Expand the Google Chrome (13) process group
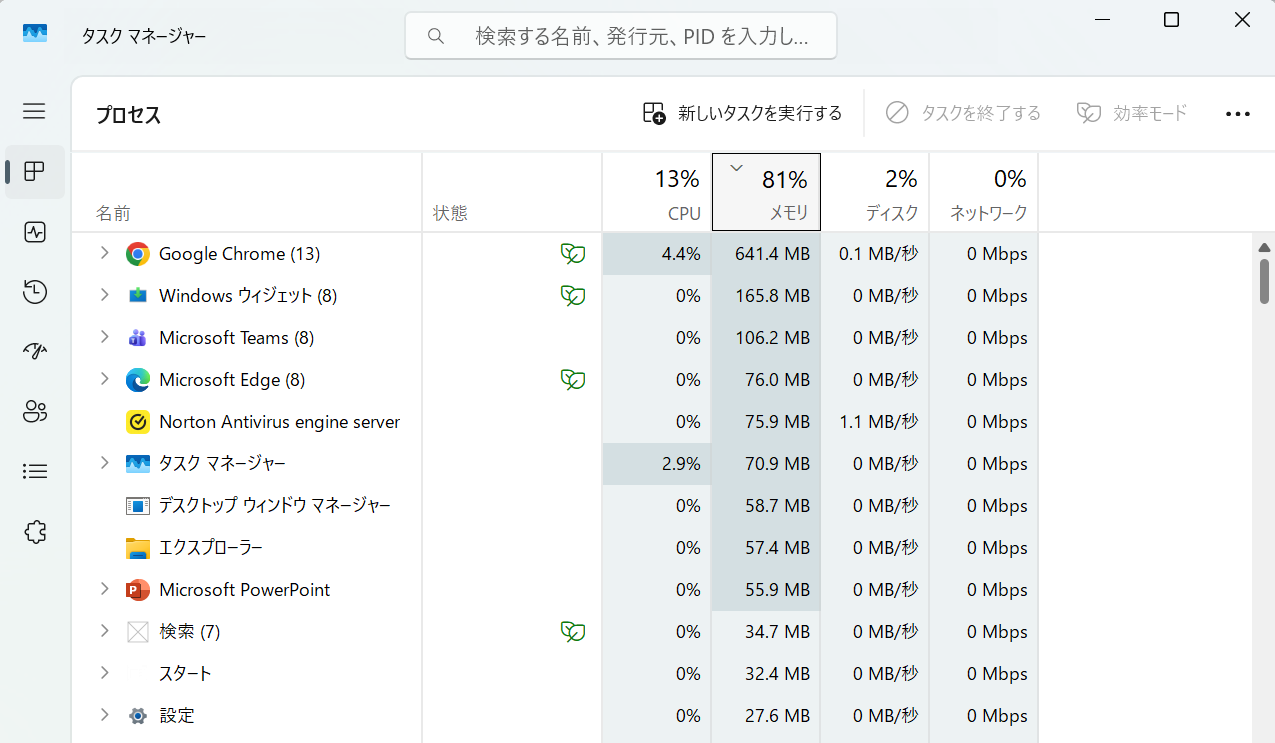 click(x=104, y=254)
